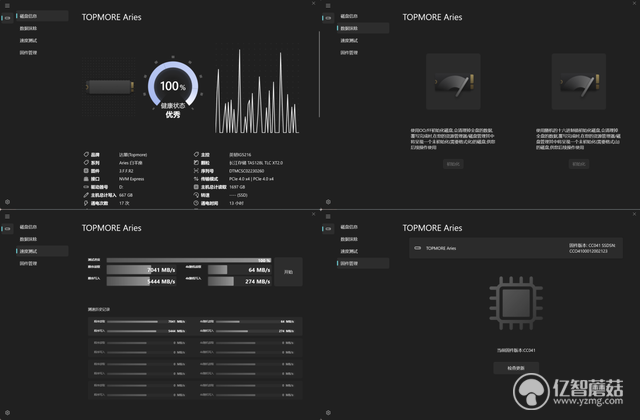Screen dimensions: 640x420
Task: Select TOPMORE Aries drive row in firmware list
Action: point(516,248)
